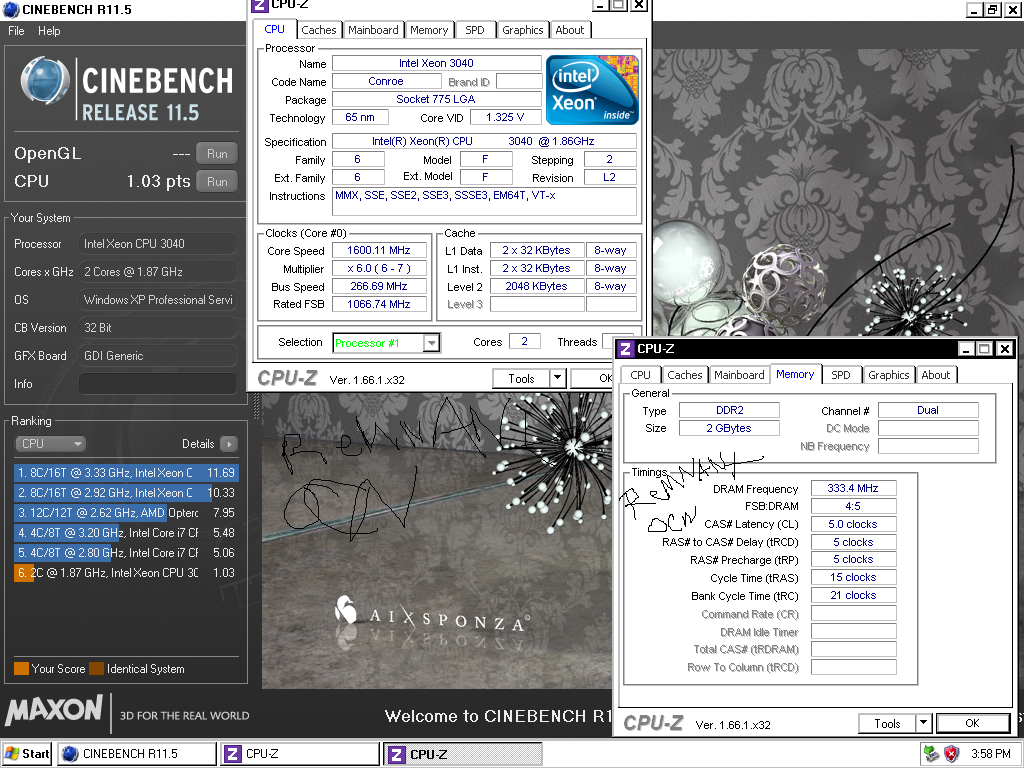Click the Rated FSB value 1066.74 MHz
The height and width of the screenshot is (768, 1024).
pos(379,304)
